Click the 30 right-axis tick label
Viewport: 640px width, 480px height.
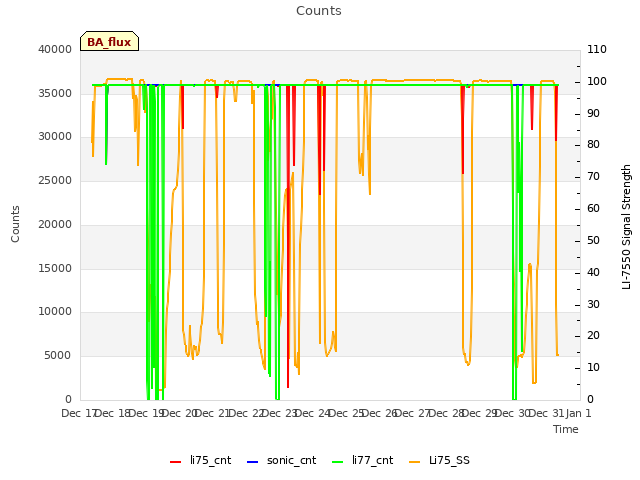tap(593, 304)
